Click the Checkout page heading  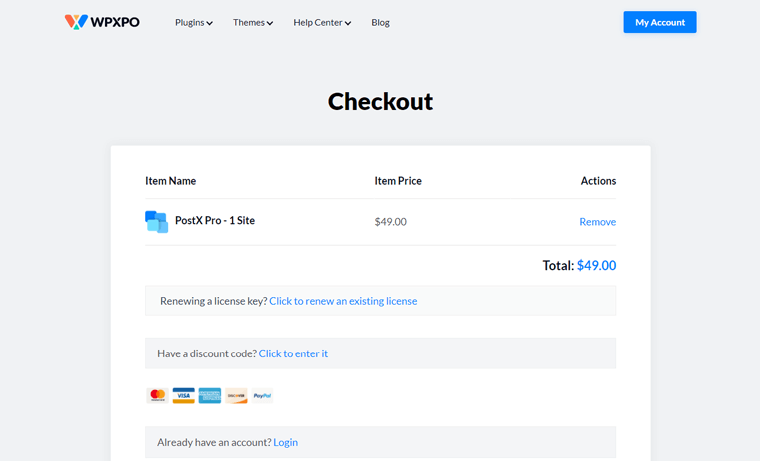tap(380, 101)
